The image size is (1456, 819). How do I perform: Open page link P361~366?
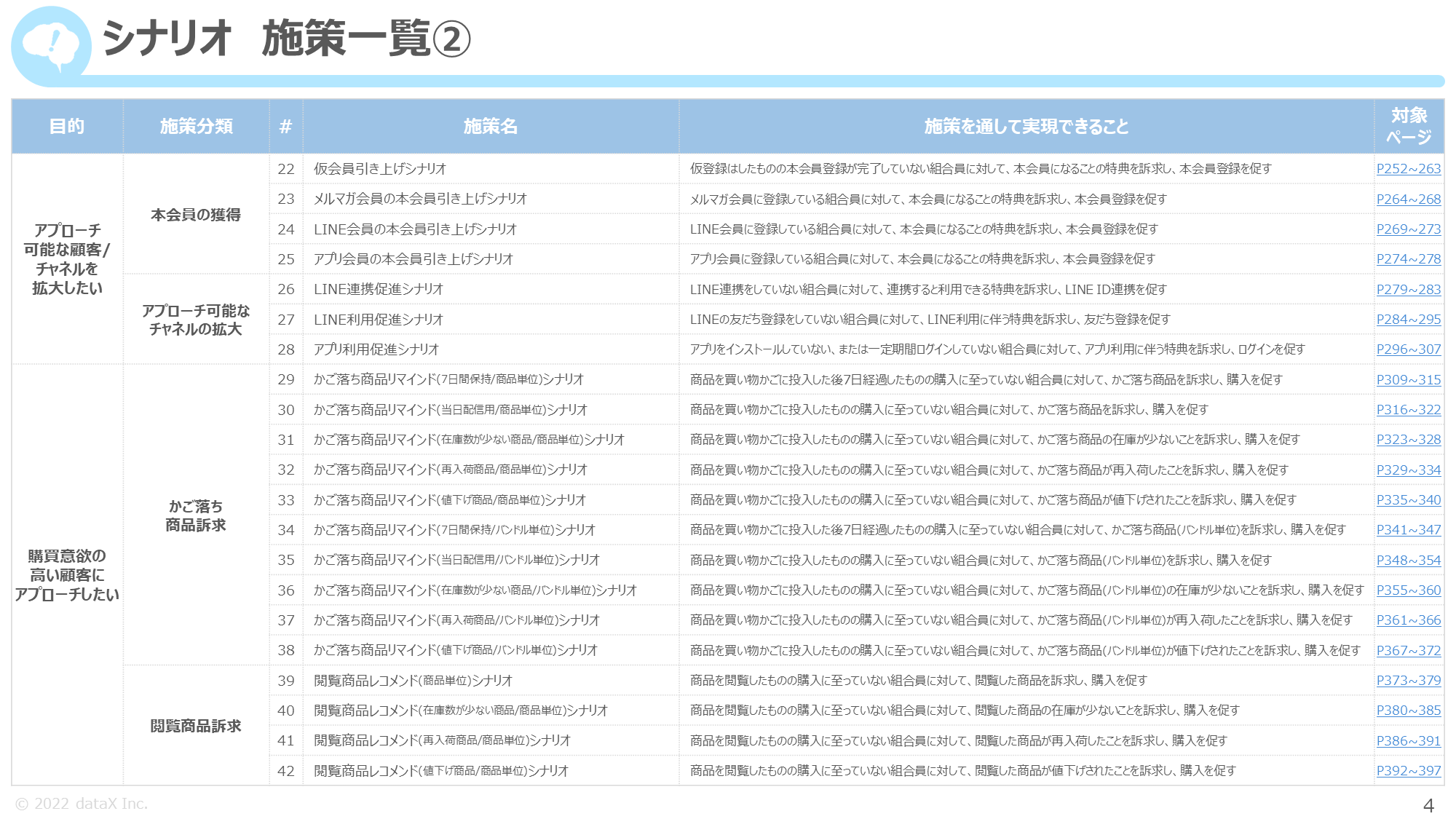[x=1408, y=620]
